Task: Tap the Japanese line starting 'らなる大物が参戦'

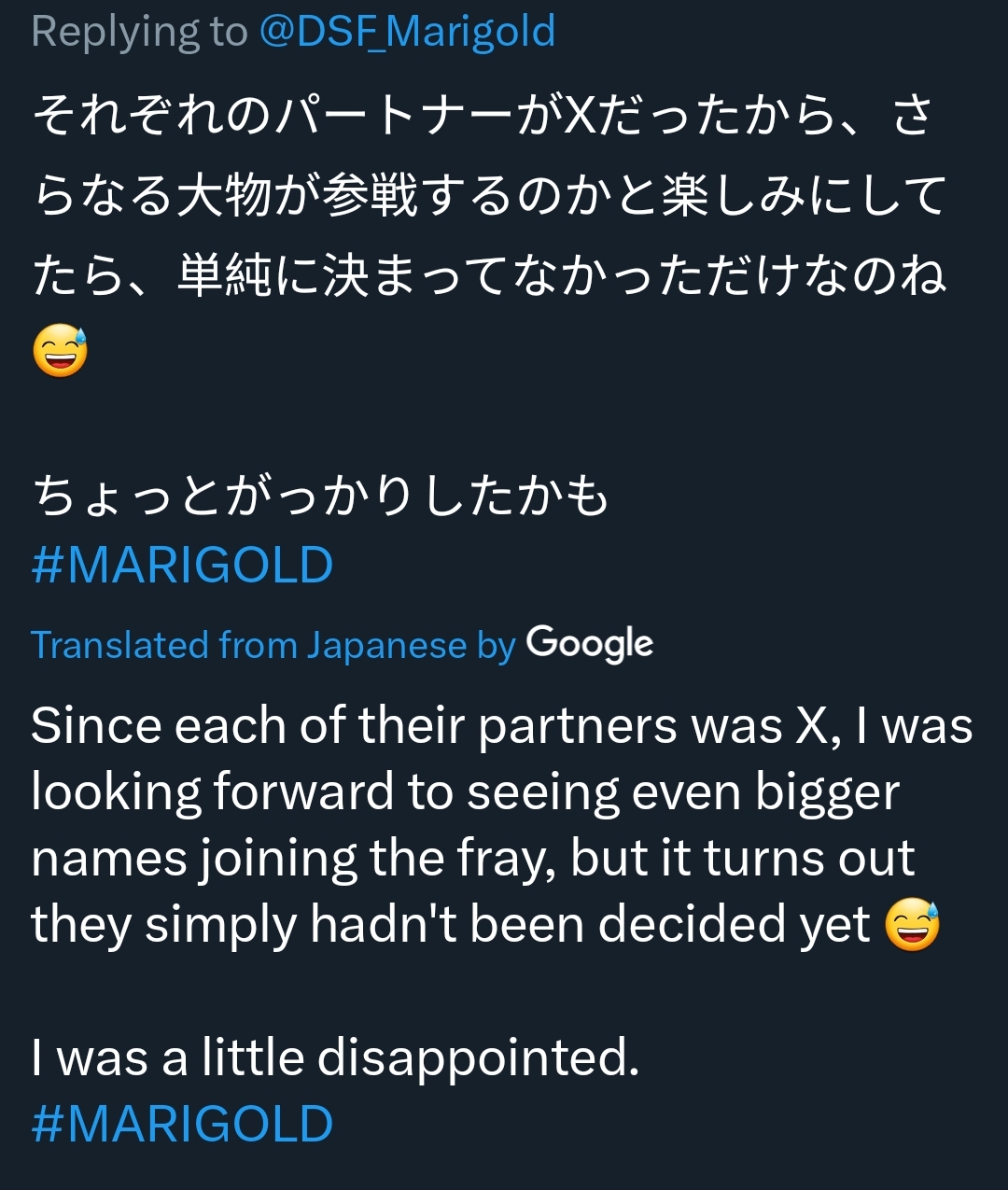Action: click(489, 195)
